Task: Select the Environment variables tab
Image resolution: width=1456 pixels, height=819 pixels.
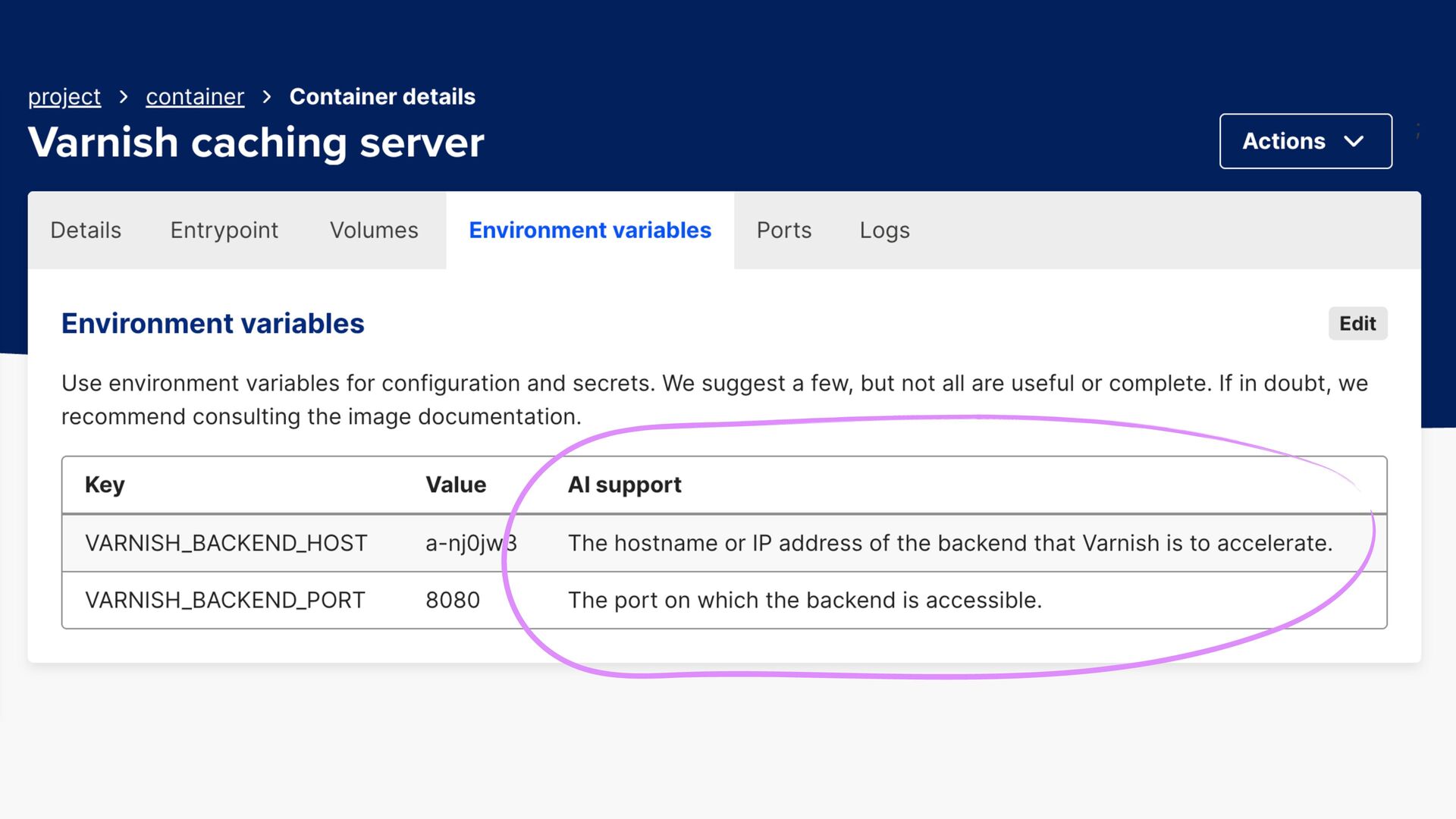Action: tap(590, 231)
